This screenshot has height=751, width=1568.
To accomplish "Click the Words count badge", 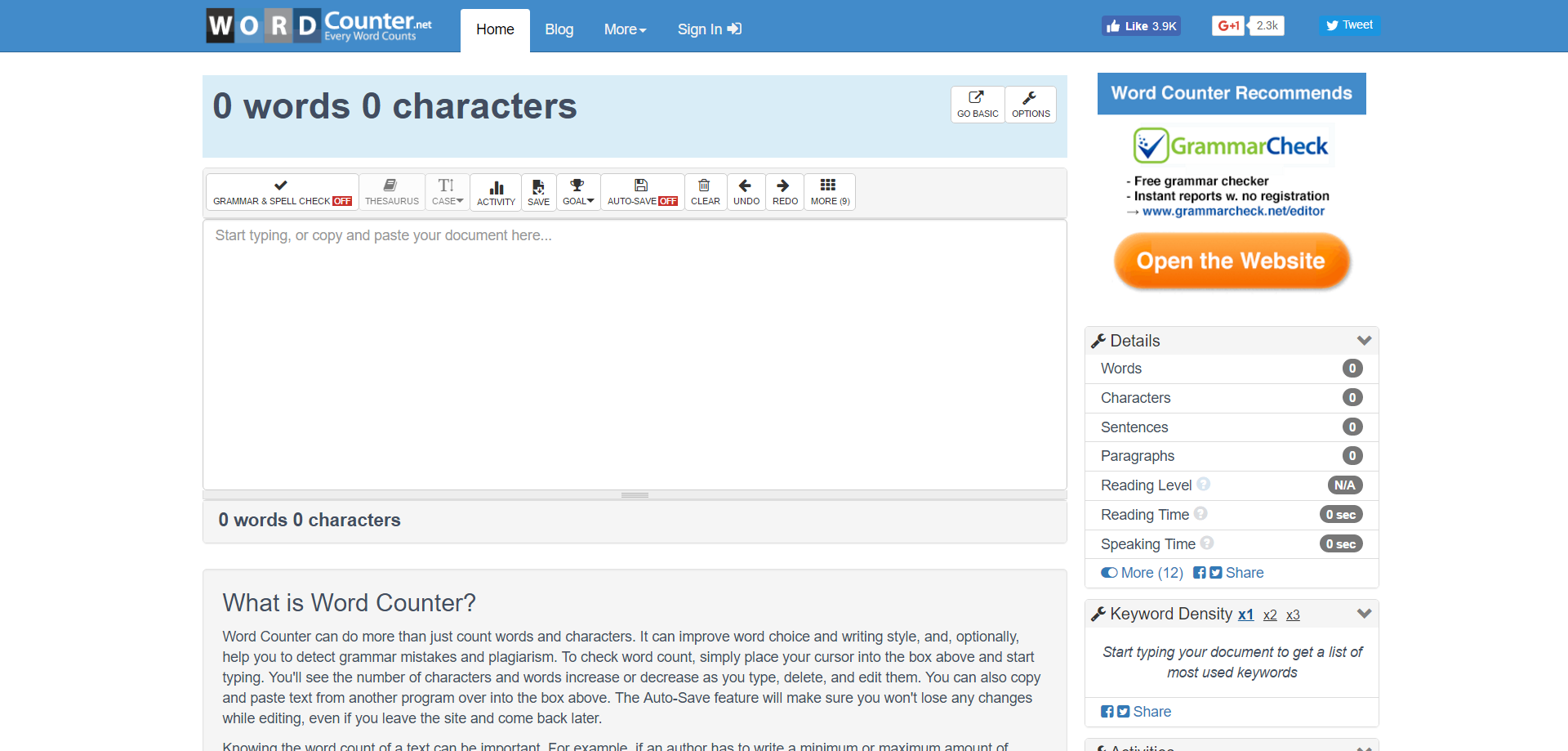I will [x=1352, y=369].
